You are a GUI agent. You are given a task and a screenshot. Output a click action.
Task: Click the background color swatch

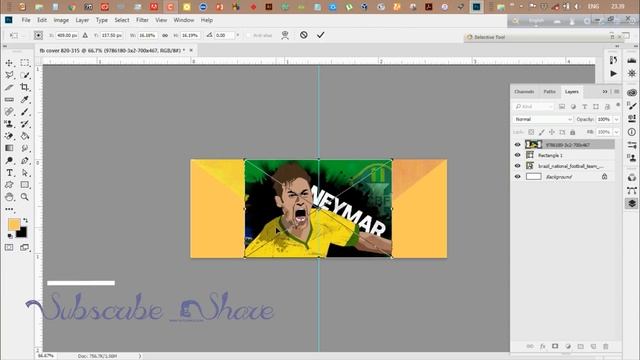point(22,233)
